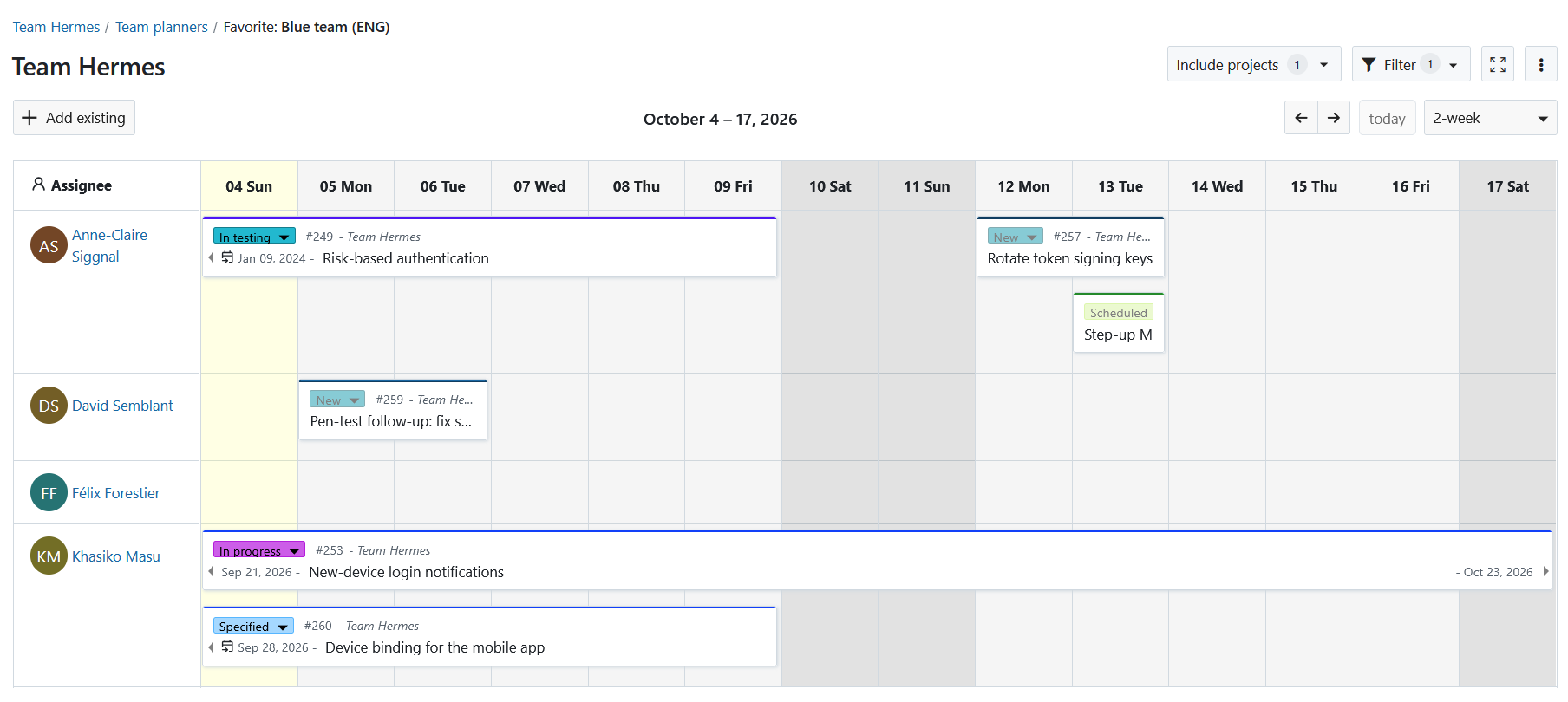Open the Filter dropdown
Image resolution: width=1568 pixels, height=702 pixels.
pyautogui.click(x=1410, y=64)
